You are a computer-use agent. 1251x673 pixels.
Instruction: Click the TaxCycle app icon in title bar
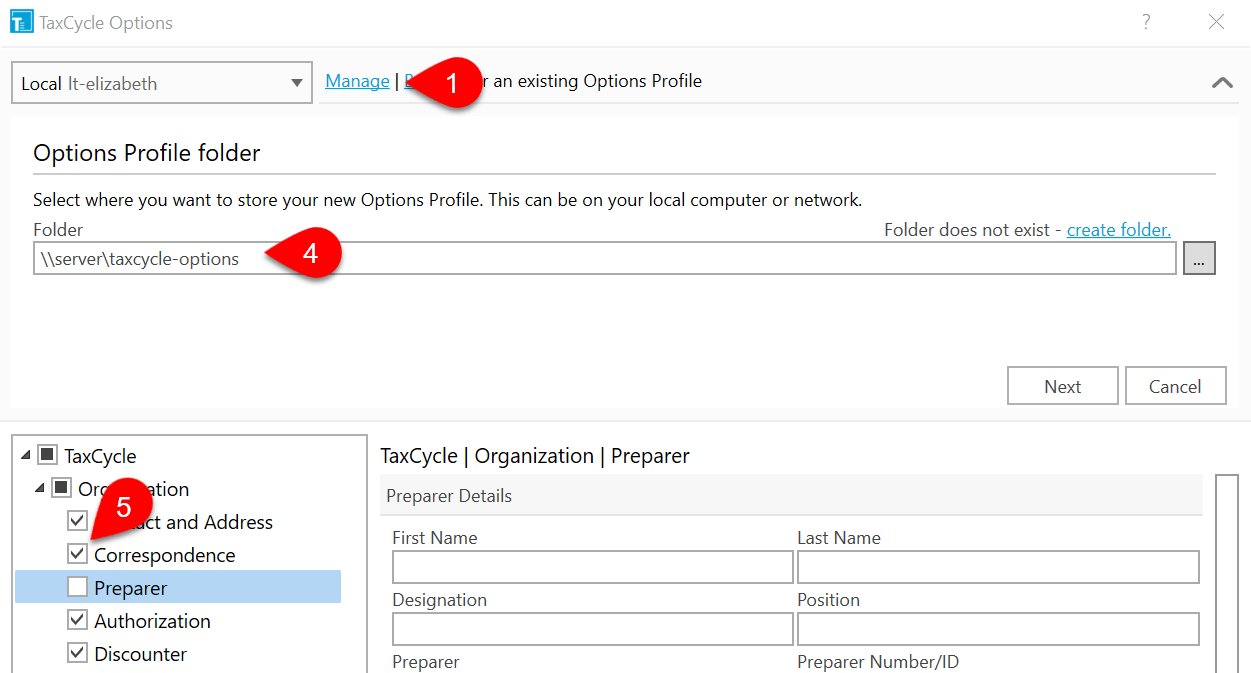(21, 22)
